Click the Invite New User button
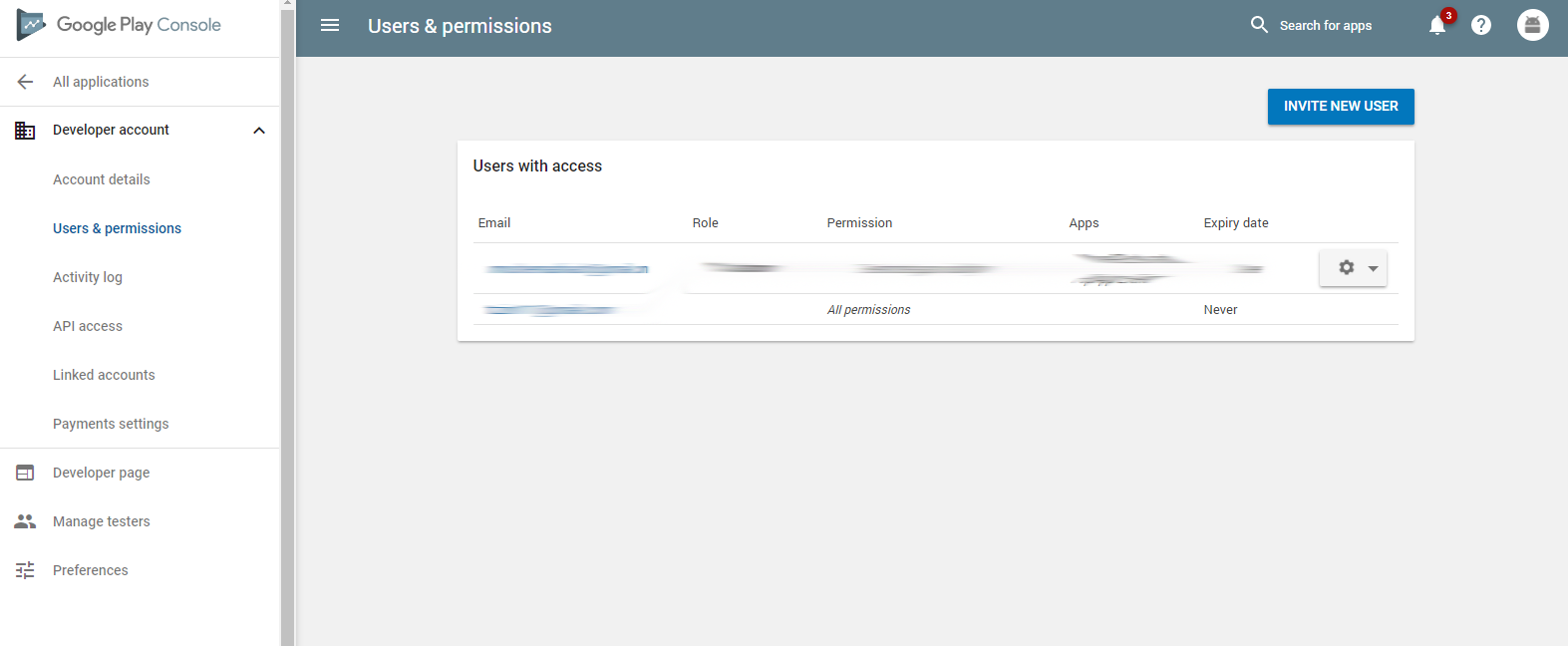Screen dimensions: 1568x646 pos(1340,107)
